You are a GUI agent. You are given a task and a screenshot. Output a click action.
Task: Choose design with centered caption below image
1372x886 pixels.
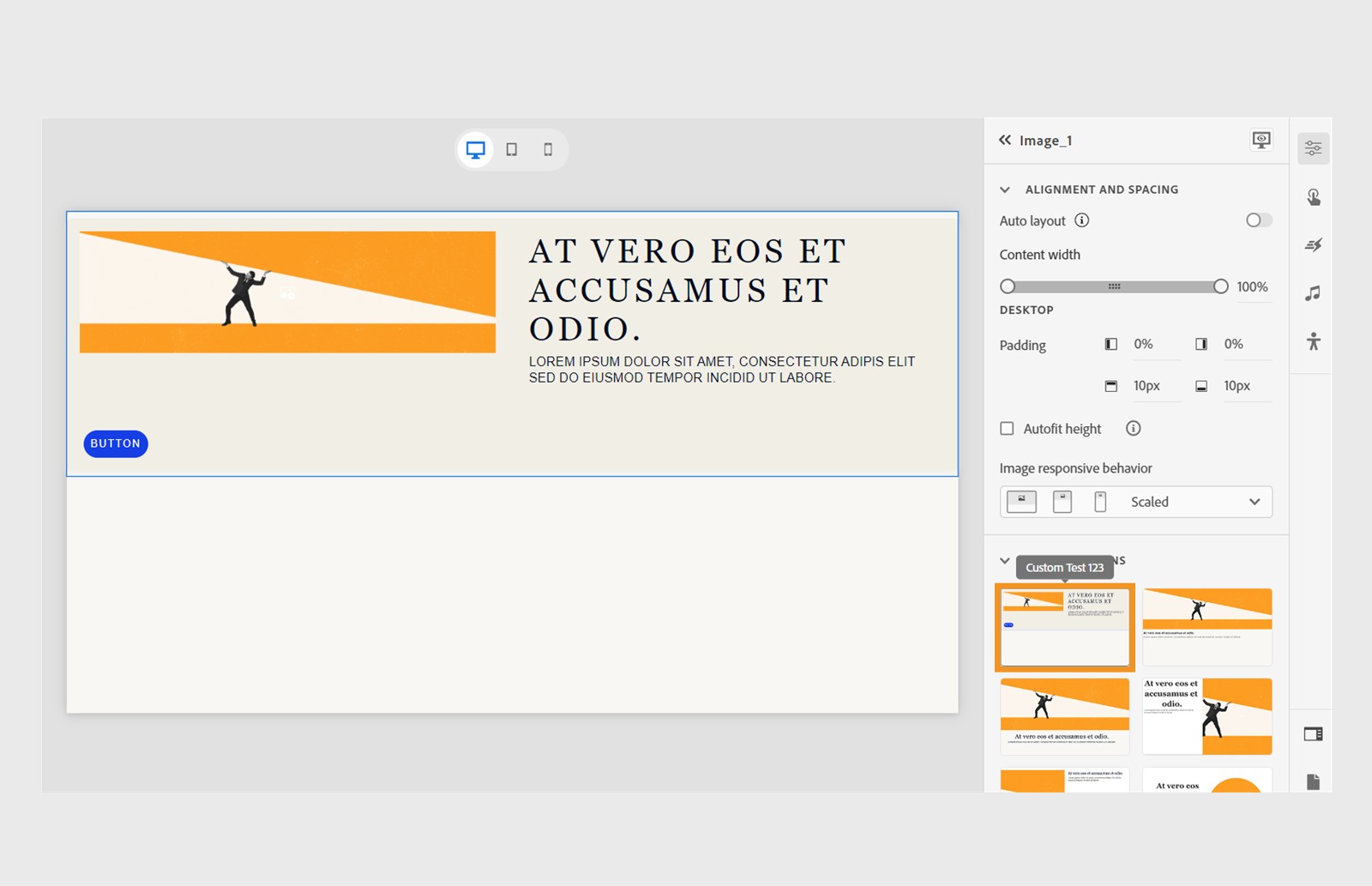(1065, 716)
